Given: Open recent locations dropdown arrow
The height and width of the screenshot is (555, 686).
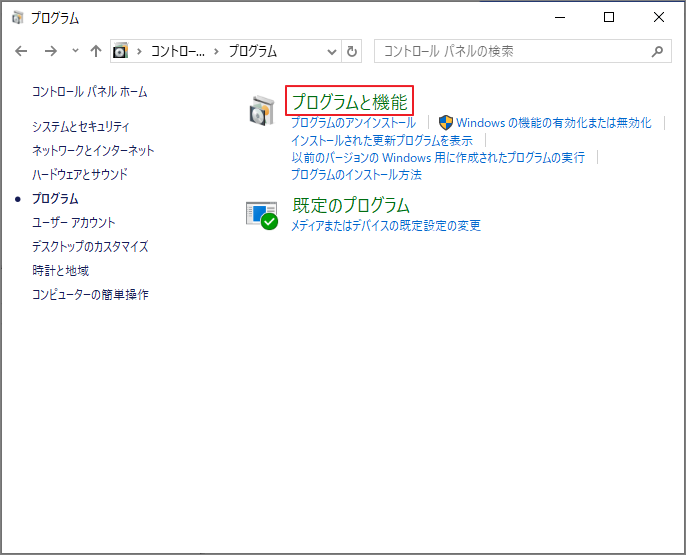Looking at the screenshot, I should coord(75,51).
